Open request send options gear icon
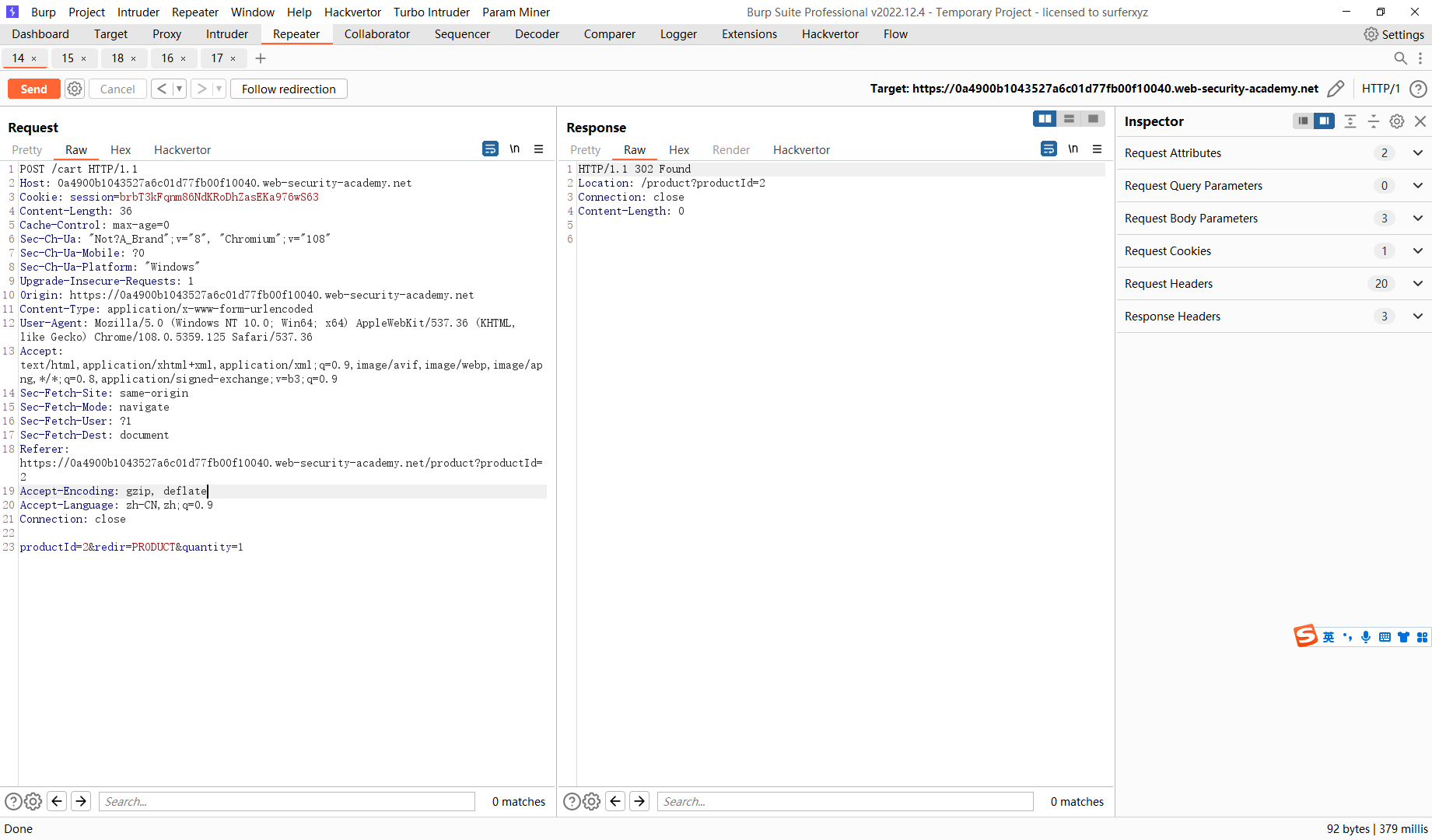The width and height of the screenshot is (1432, 840). (75, 89)
